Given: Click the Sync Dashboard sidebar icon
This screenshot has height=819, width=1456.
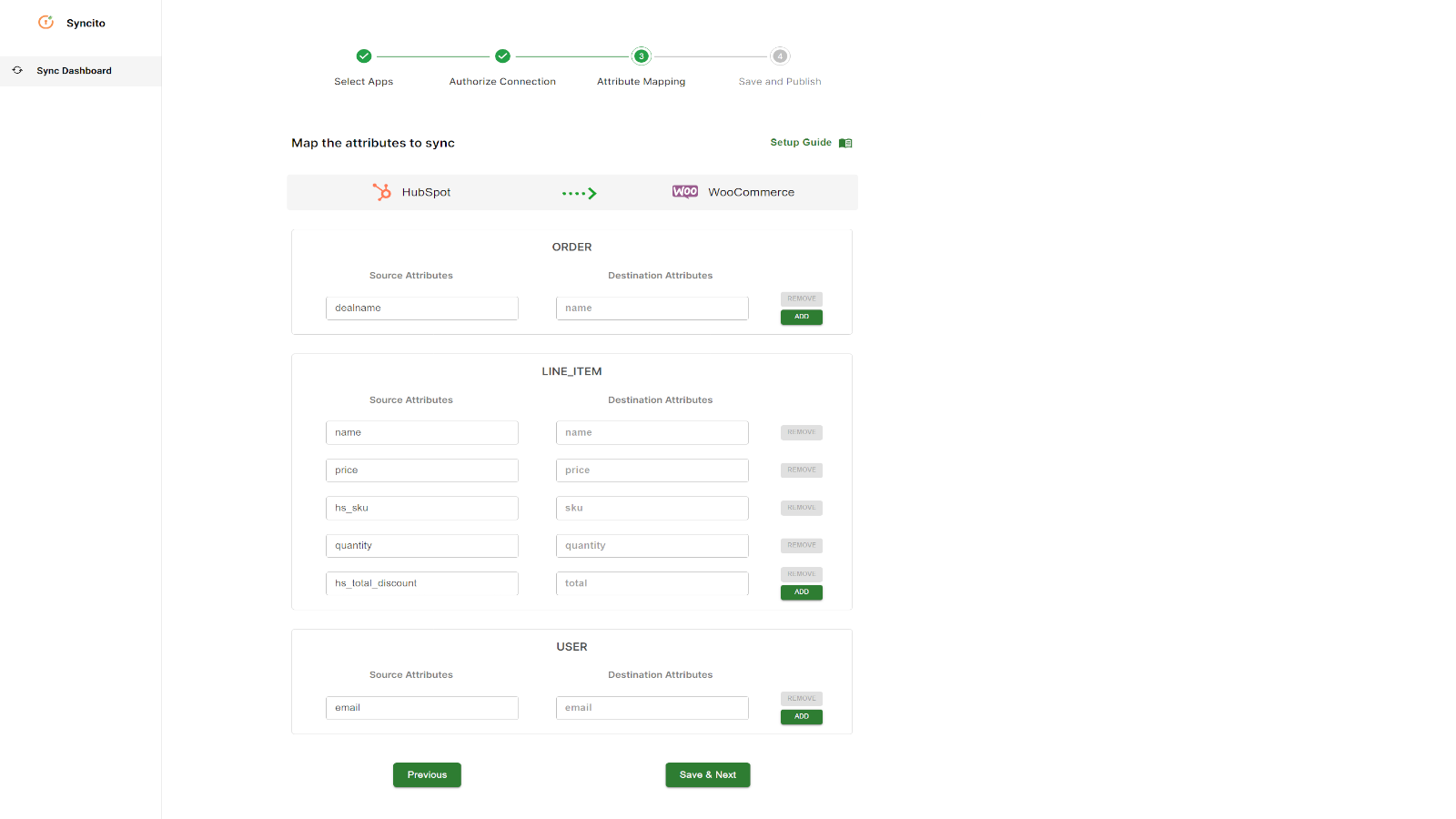Looking at the screenshot, I should 17,70.
